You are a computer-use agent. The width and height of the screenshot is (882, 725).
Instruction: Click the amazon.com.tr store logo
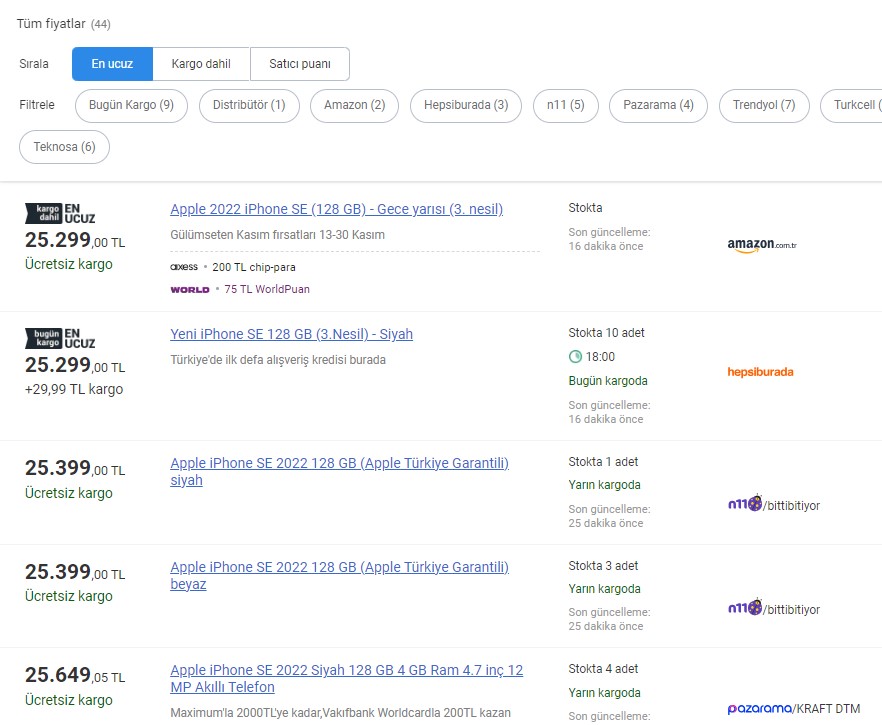pyautogui.click(x=762, y=245)
